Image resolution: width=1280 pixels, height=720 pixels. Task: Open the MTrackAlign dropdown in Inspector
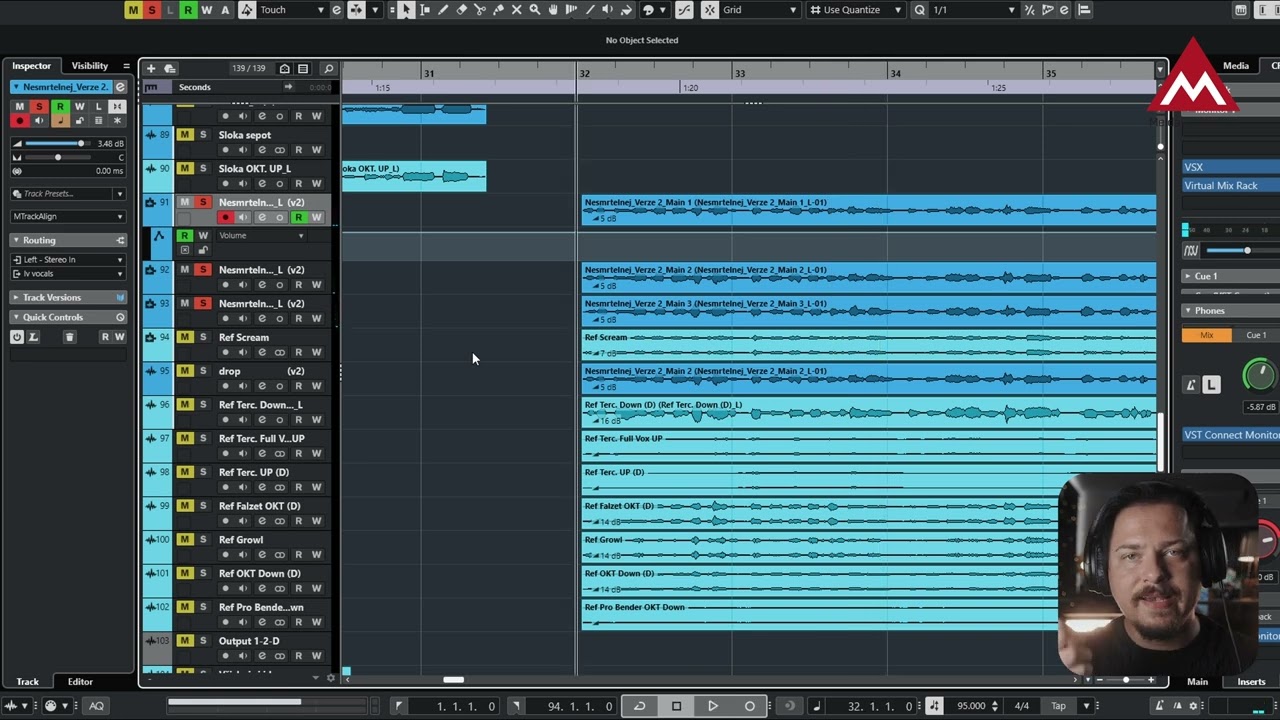tap(68, 216)
